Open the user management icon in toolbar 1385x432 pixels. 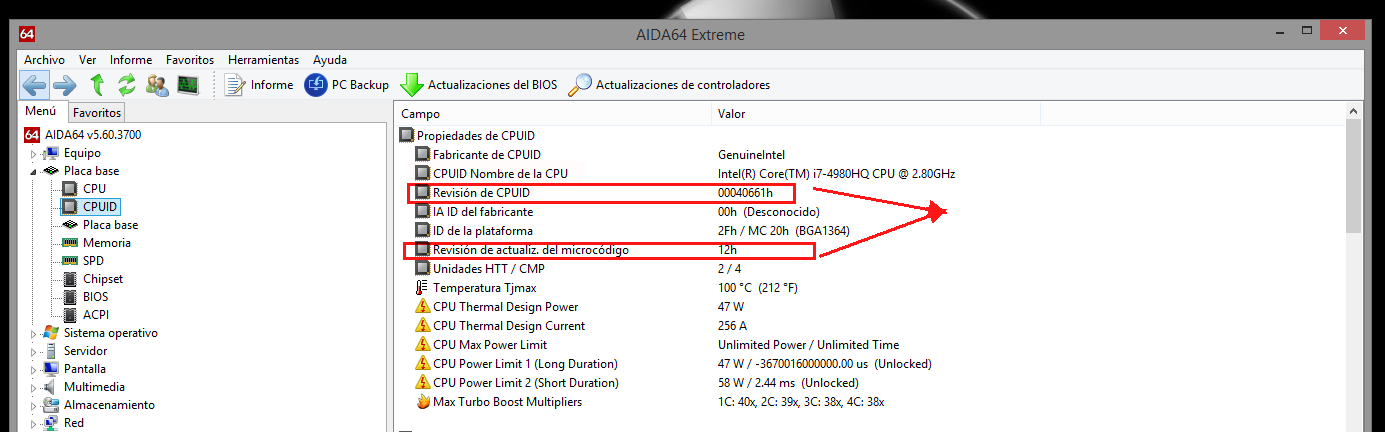(157, 85)
